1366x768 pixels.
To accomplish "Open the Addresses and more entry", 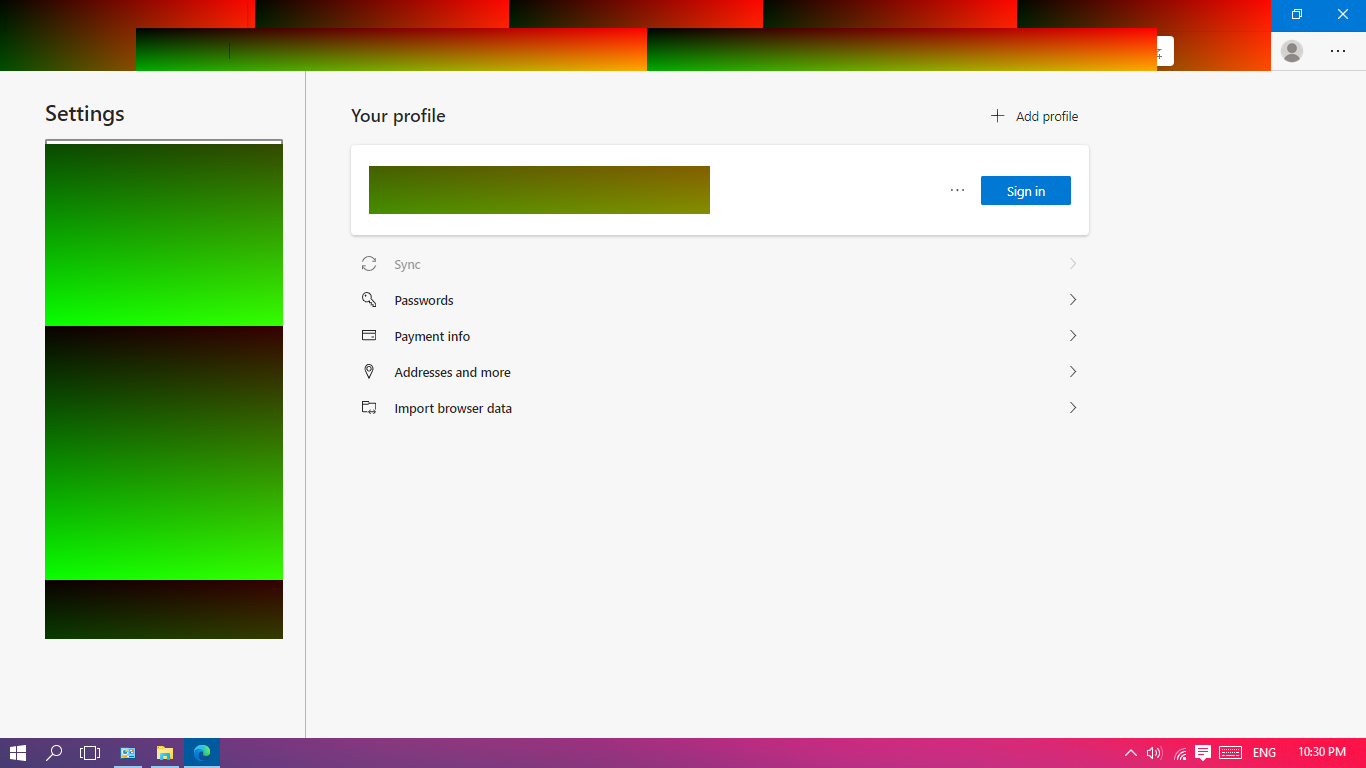I will [720, 372].
